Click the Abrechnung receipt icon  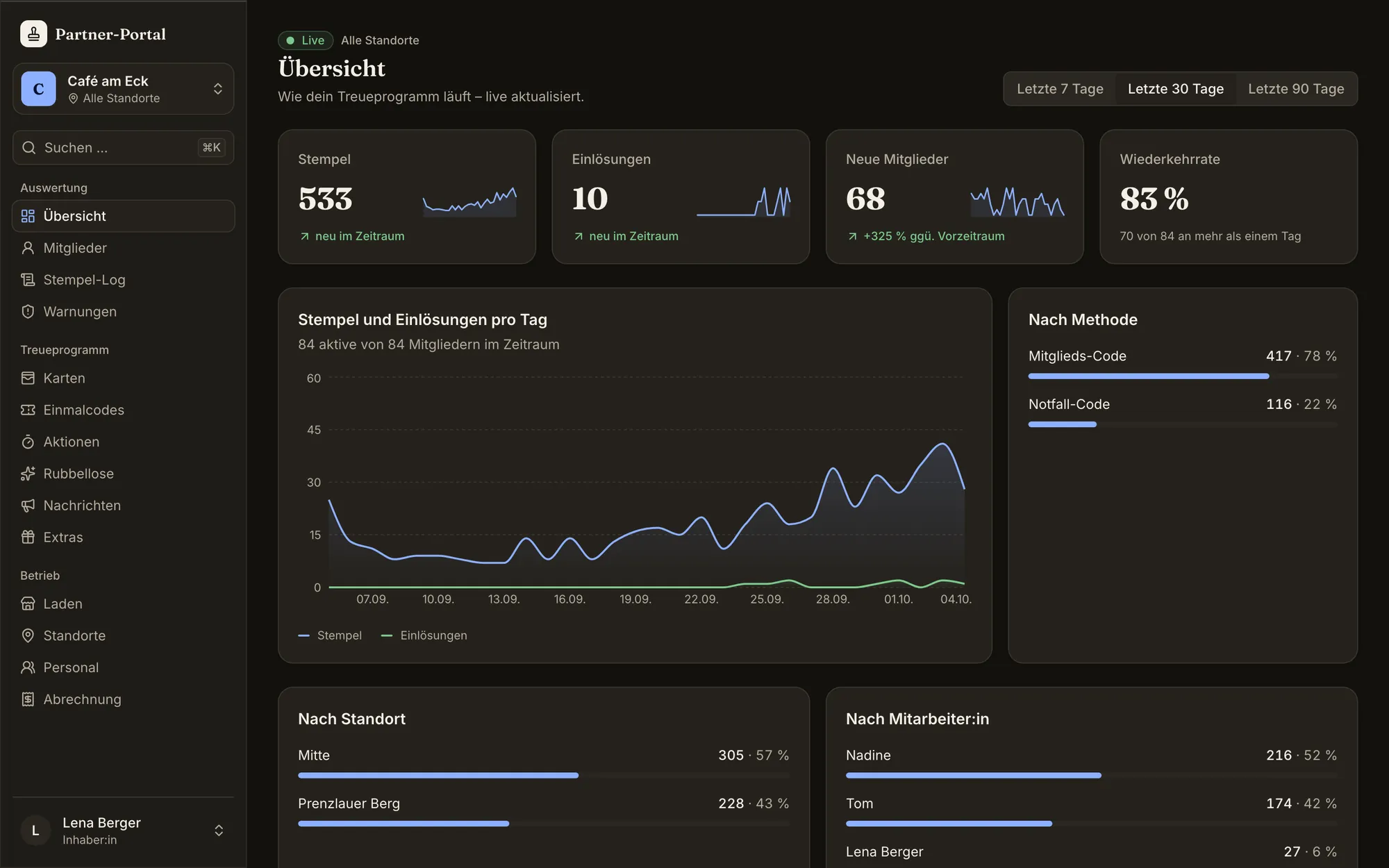click(x=28, y=699)
